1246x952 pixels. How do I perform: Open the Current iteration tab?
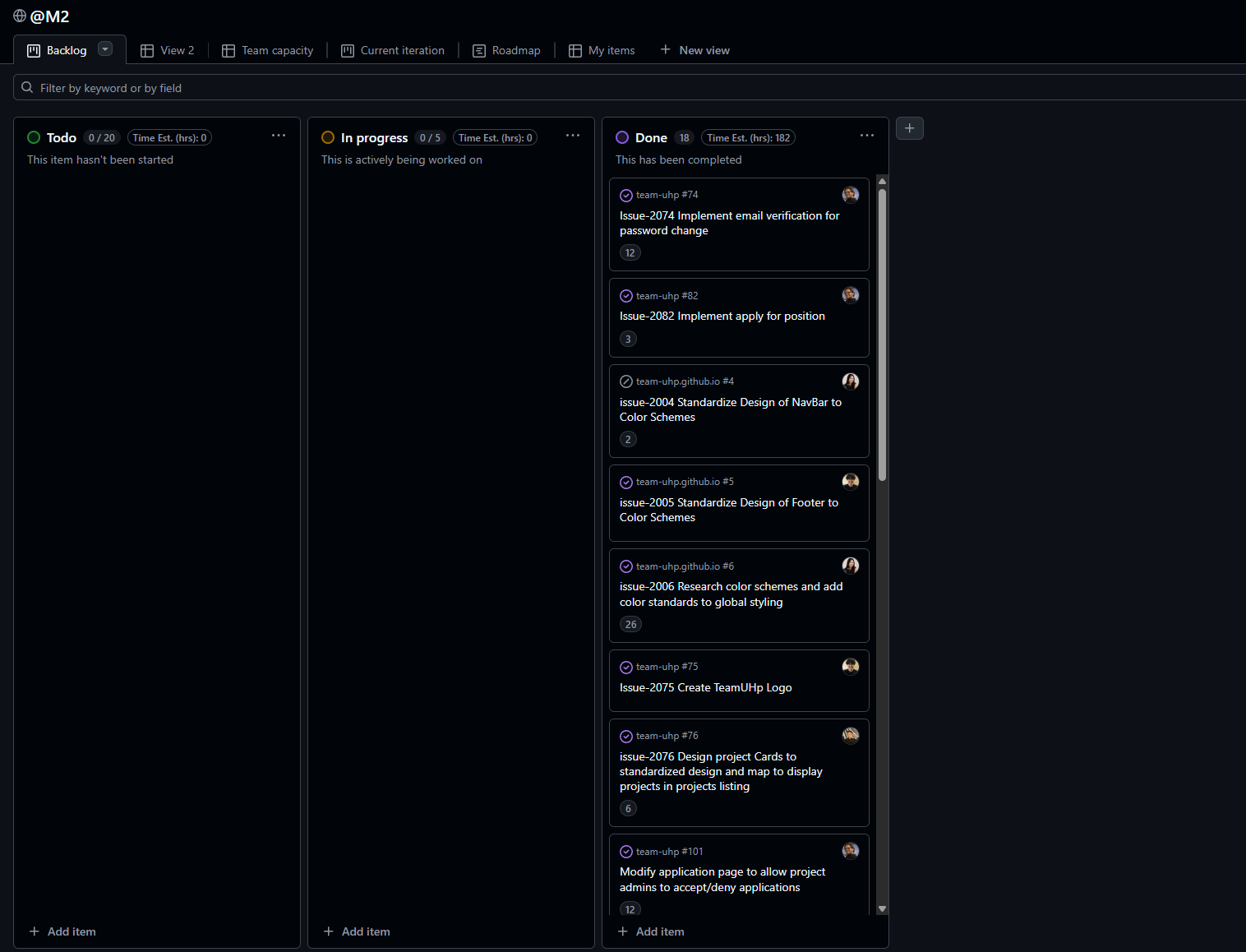click(x=393, y=51)
